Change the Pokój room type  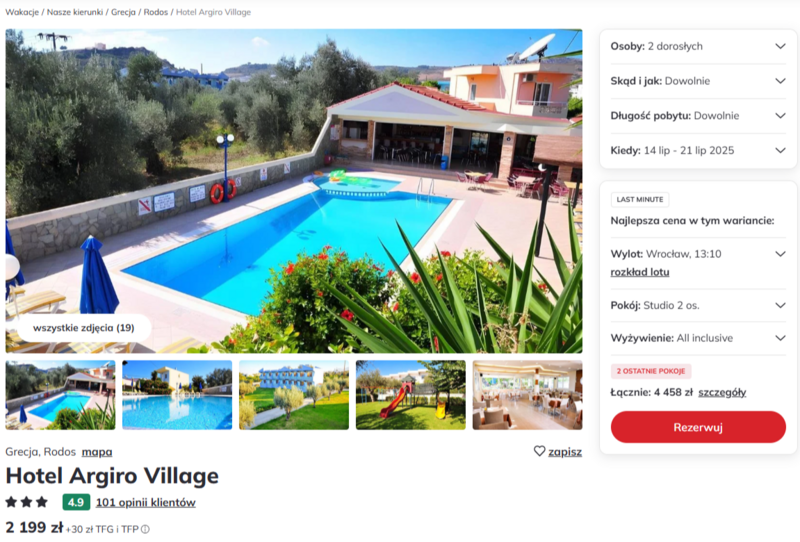pos(698,306)
